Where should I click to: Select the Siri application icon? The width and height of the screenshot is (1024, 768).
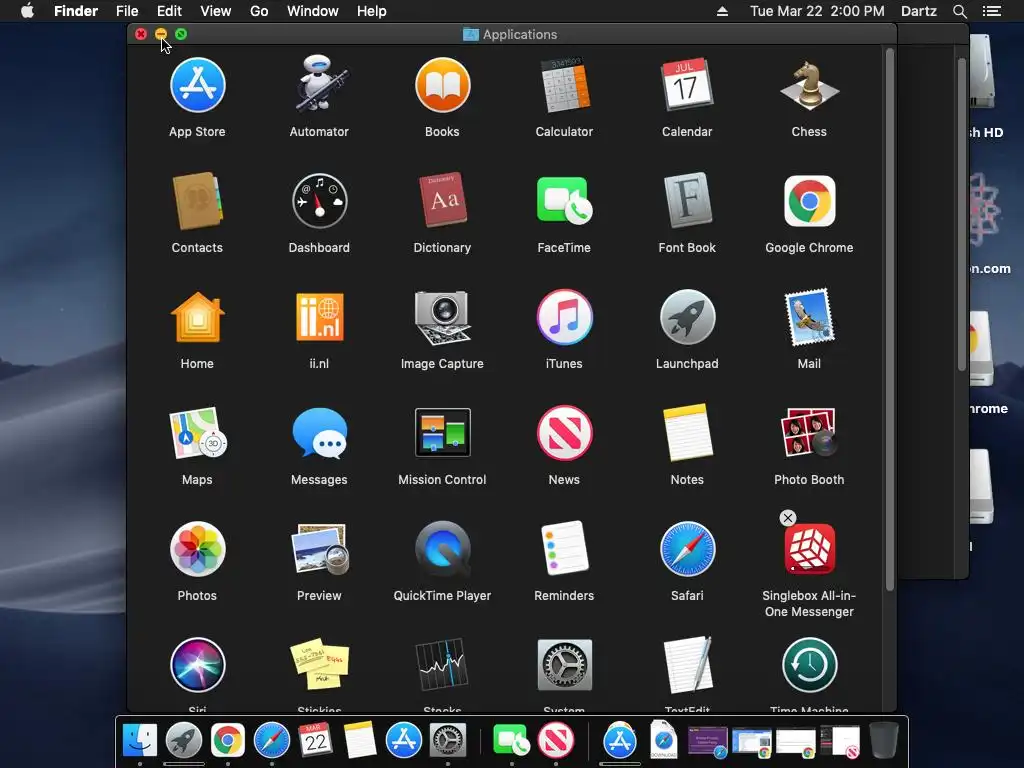(197, 665)
